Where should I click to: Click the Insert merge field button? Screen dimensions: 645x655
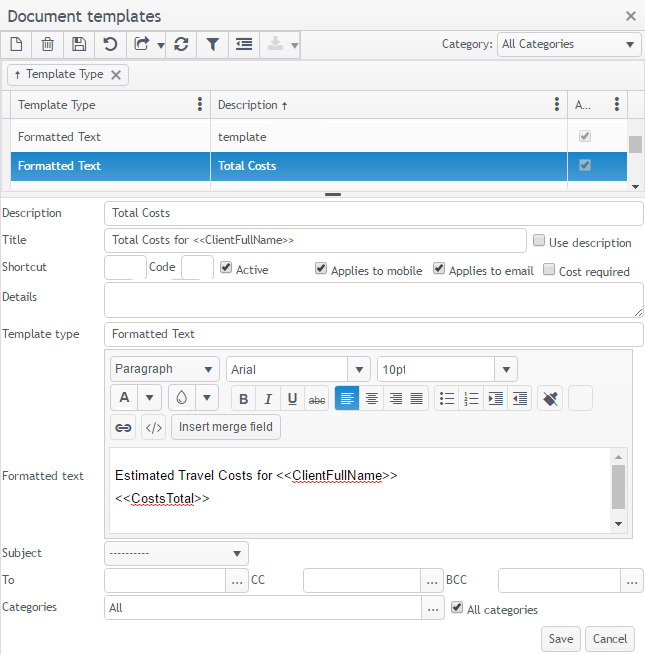point(226,428)
